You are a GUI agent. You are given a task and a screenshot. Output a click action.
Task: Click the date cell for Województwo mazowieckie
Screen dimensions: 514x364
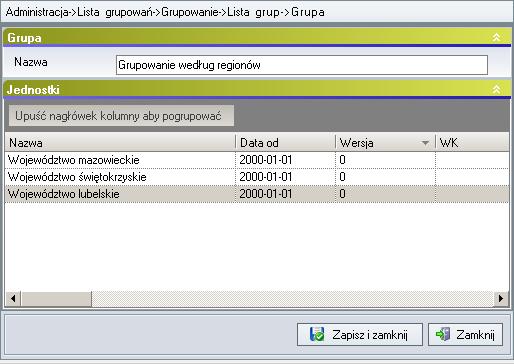[x=285, y=160]
